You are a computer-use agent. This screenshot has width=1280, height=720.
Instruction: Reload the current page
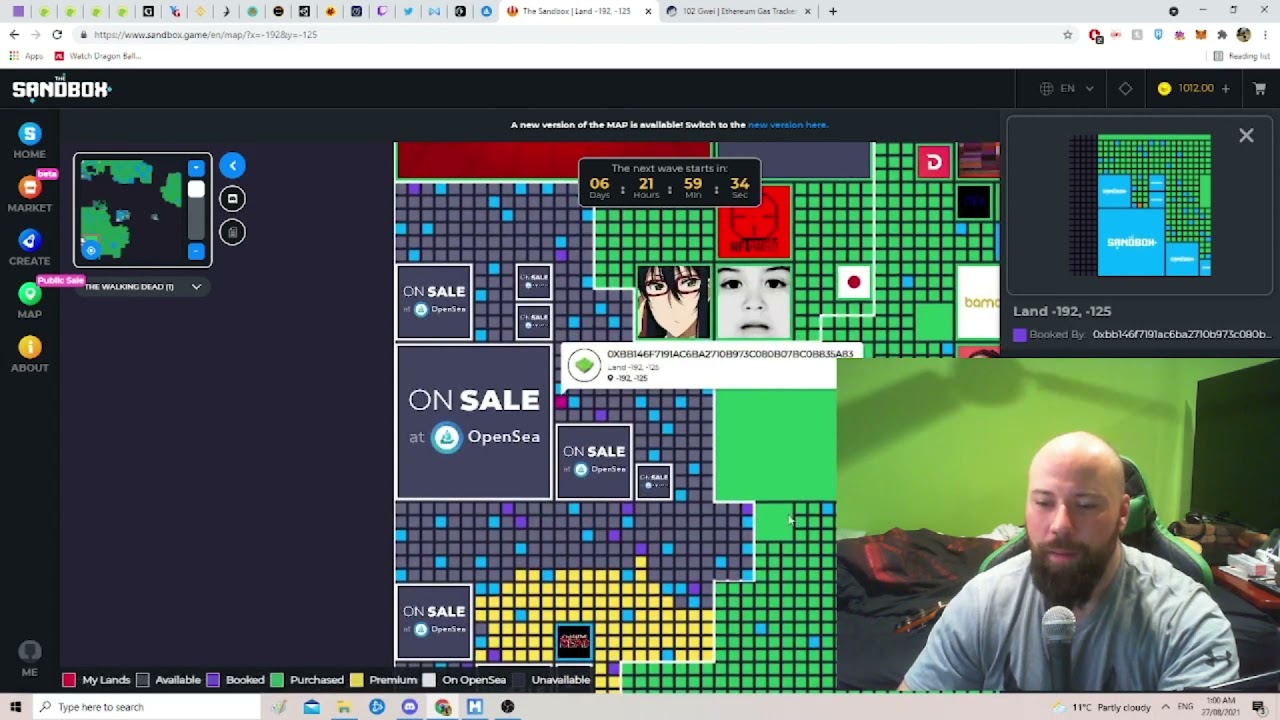[57, 34]
